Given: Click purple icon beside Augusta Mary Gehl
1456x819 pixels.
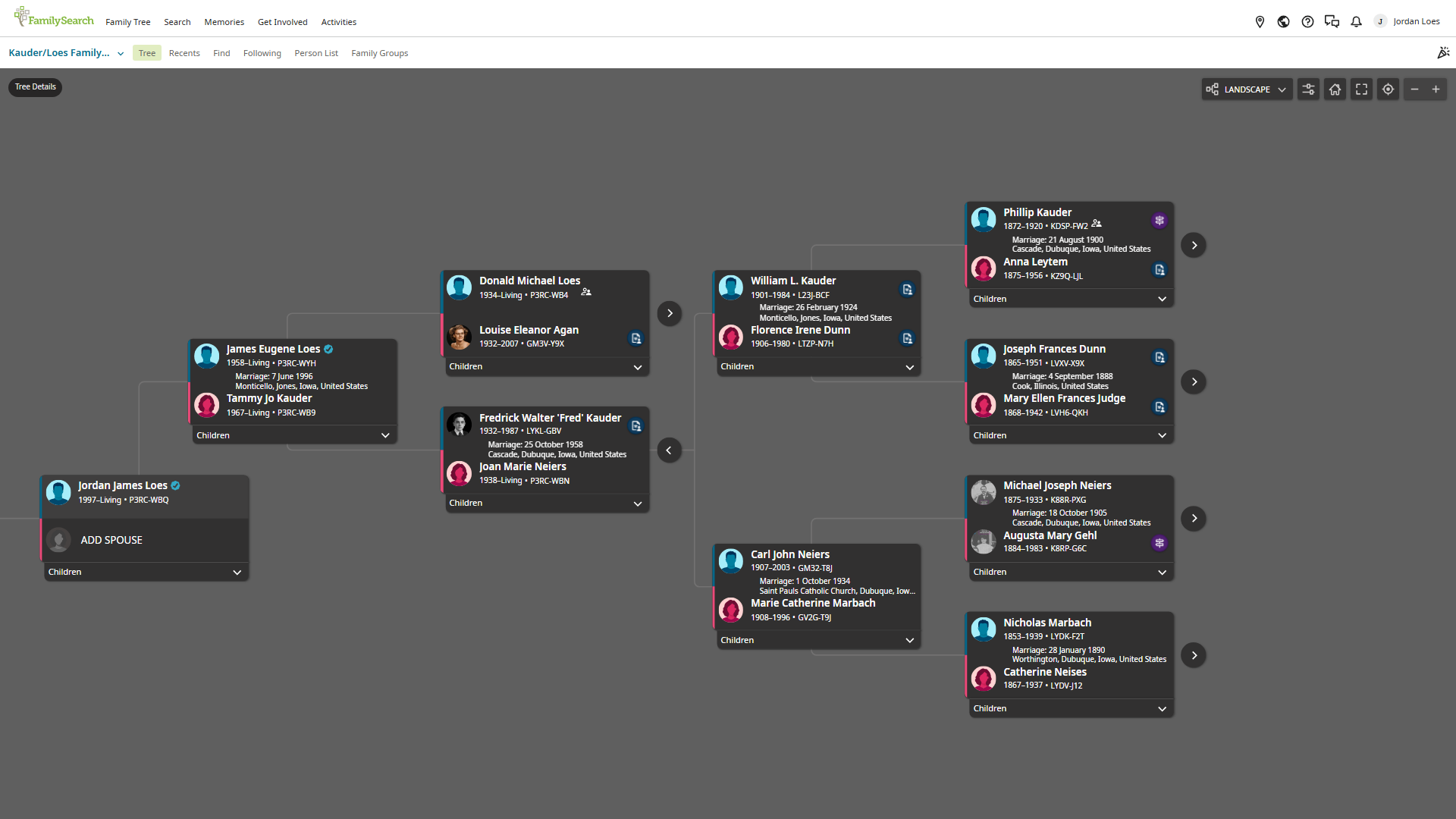Looking at the screenshot, I should 1159,543.
